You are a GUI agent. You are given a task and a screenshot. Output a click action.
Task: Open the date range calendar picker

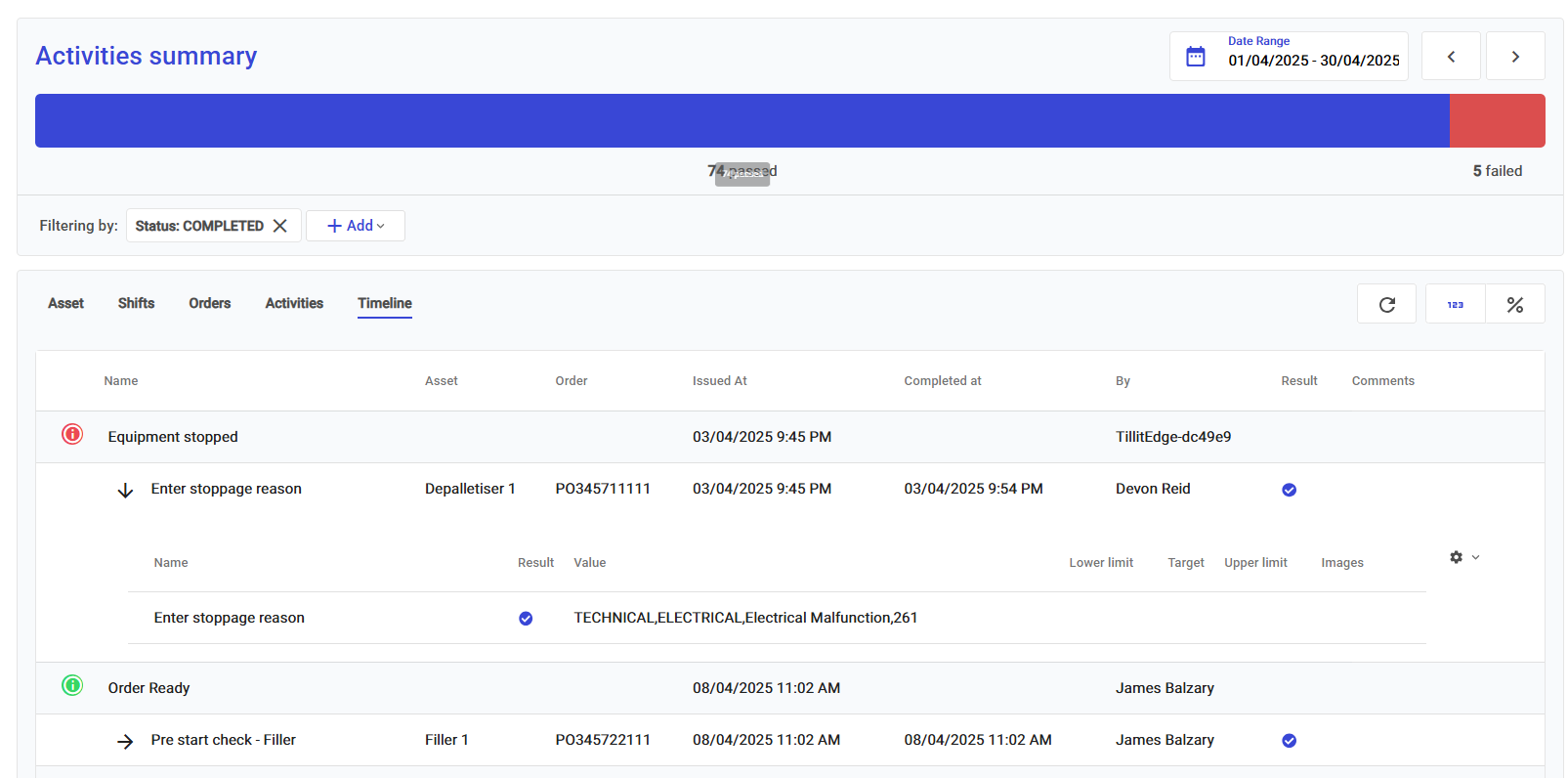click(1195, 57)
